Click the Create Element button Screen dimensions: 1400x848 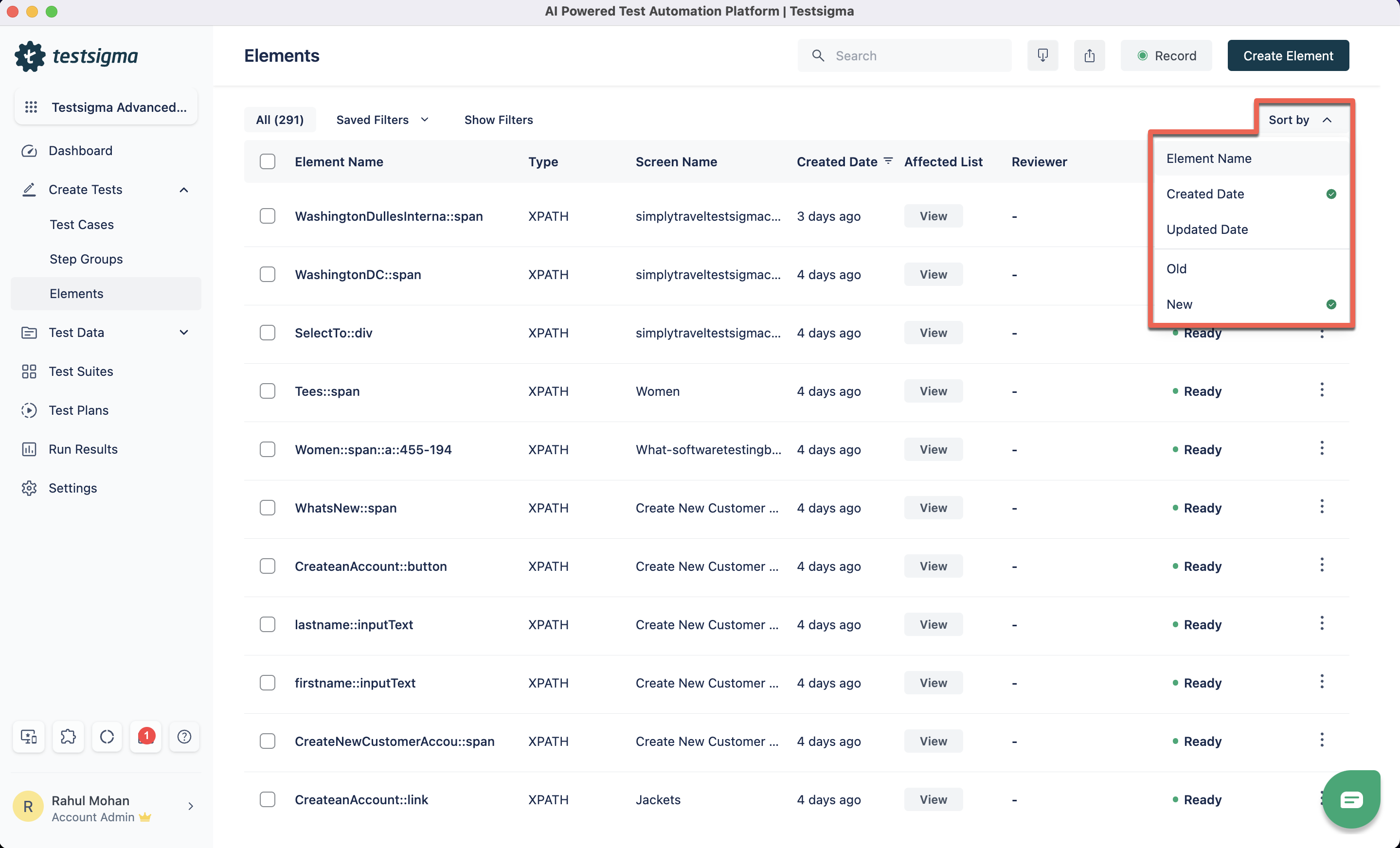point(1288,55)
